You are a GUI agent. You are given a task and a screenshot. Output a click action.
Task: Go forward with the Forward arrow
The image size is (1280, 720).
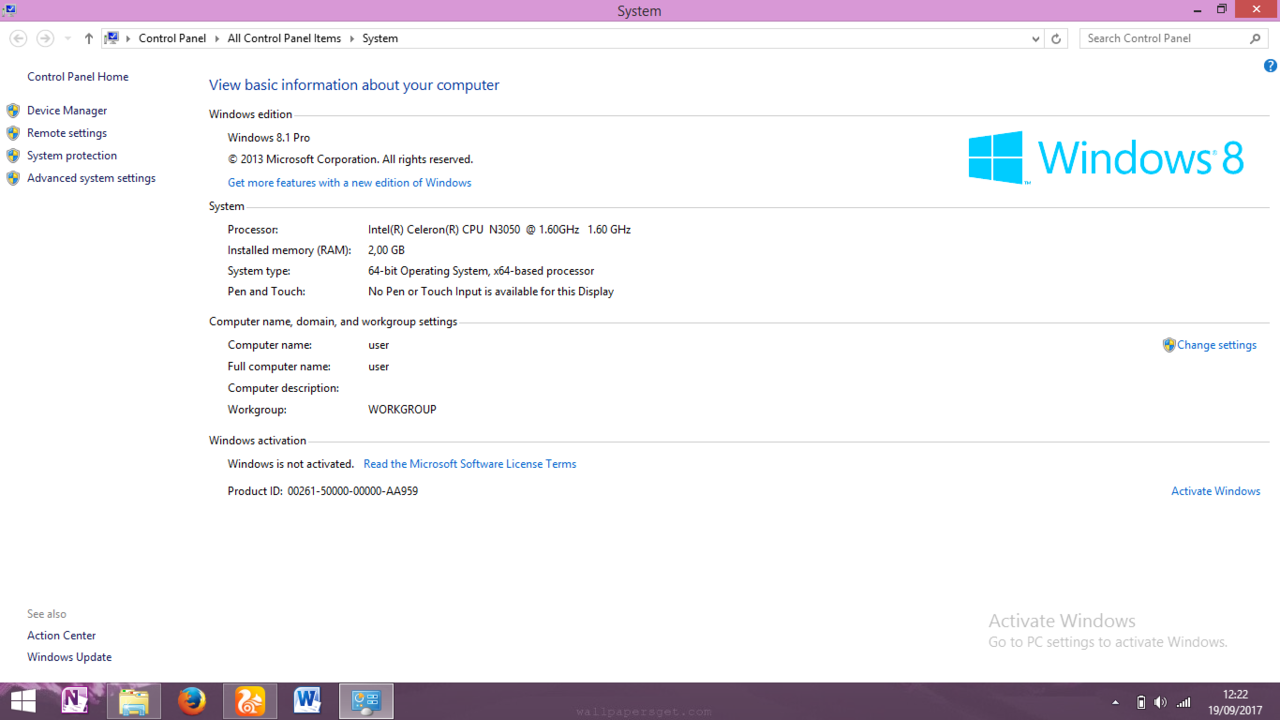click(45, 38)
